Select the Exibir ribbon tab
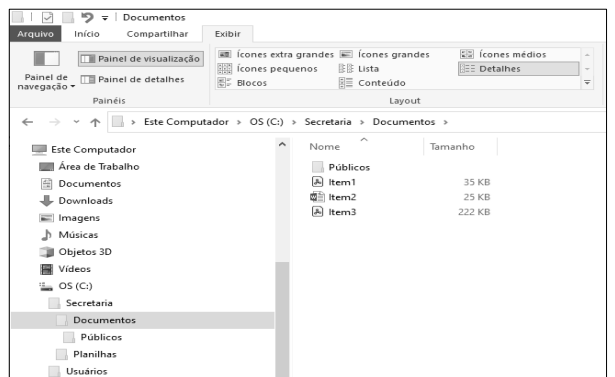The height and width of the screenshot is (377, 615). pyautogui.click(x=227, y=34)
